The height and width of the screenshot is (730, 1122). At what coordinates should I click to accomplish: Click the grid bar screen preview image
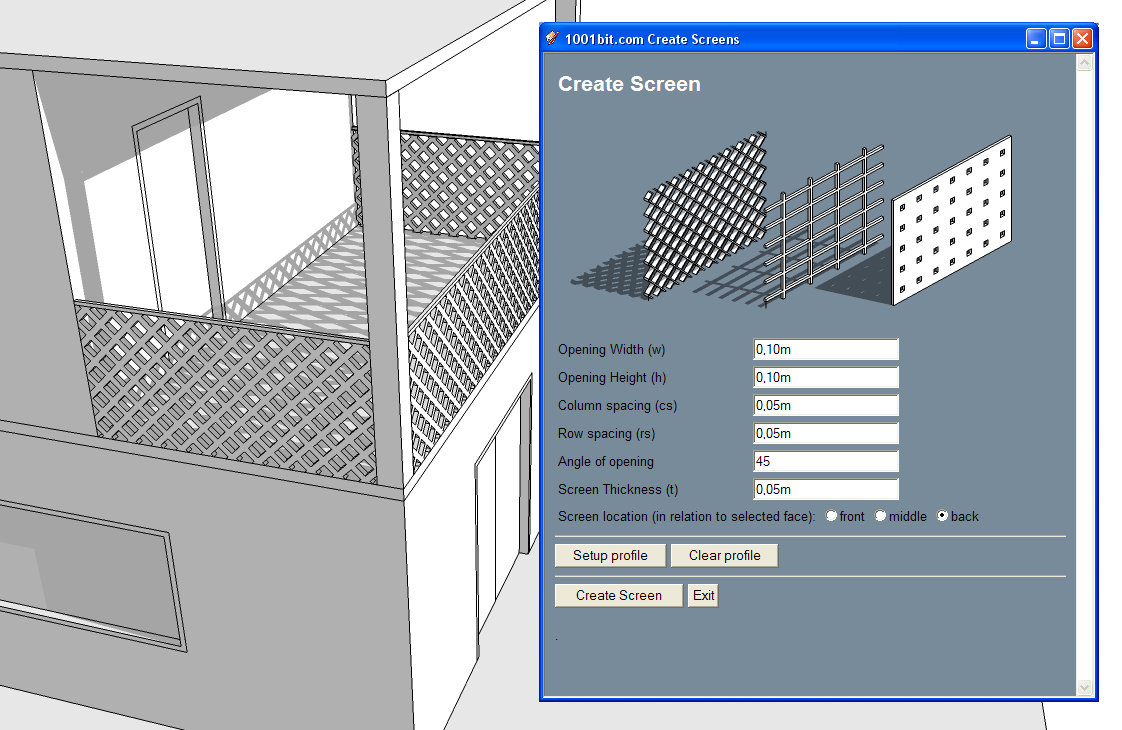click(x=824, y=225)
